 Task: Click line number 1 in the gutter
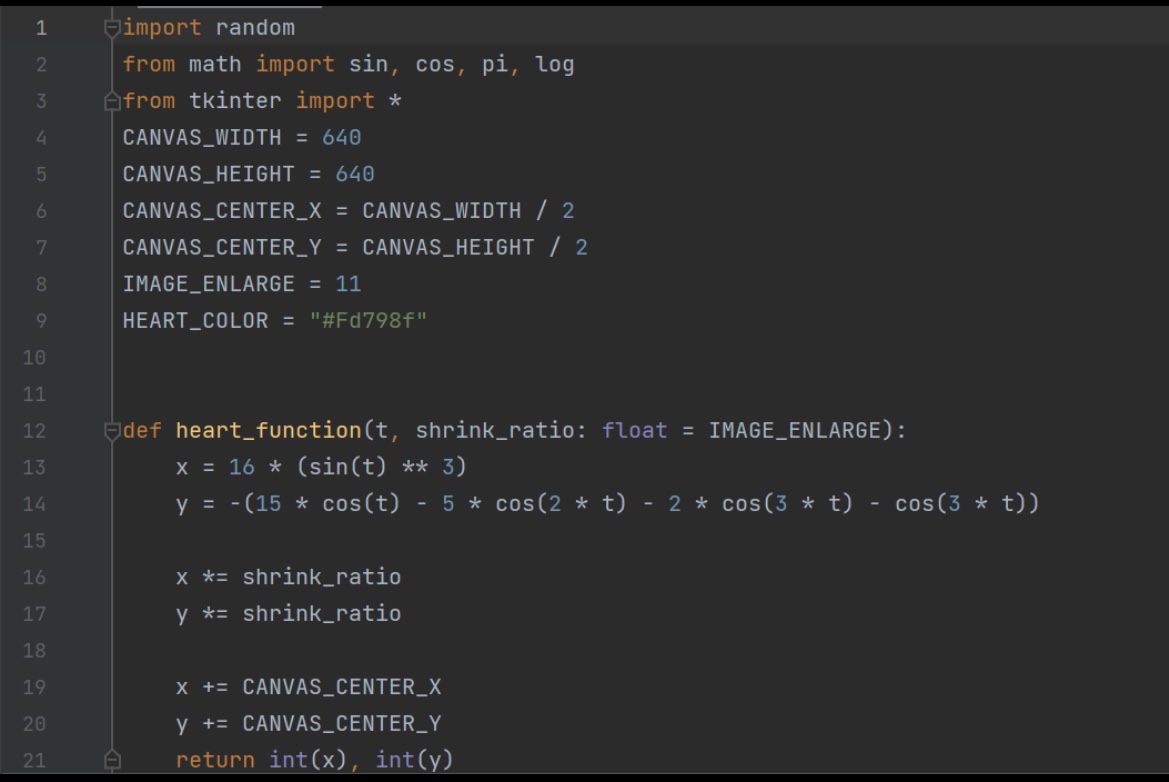41,29
